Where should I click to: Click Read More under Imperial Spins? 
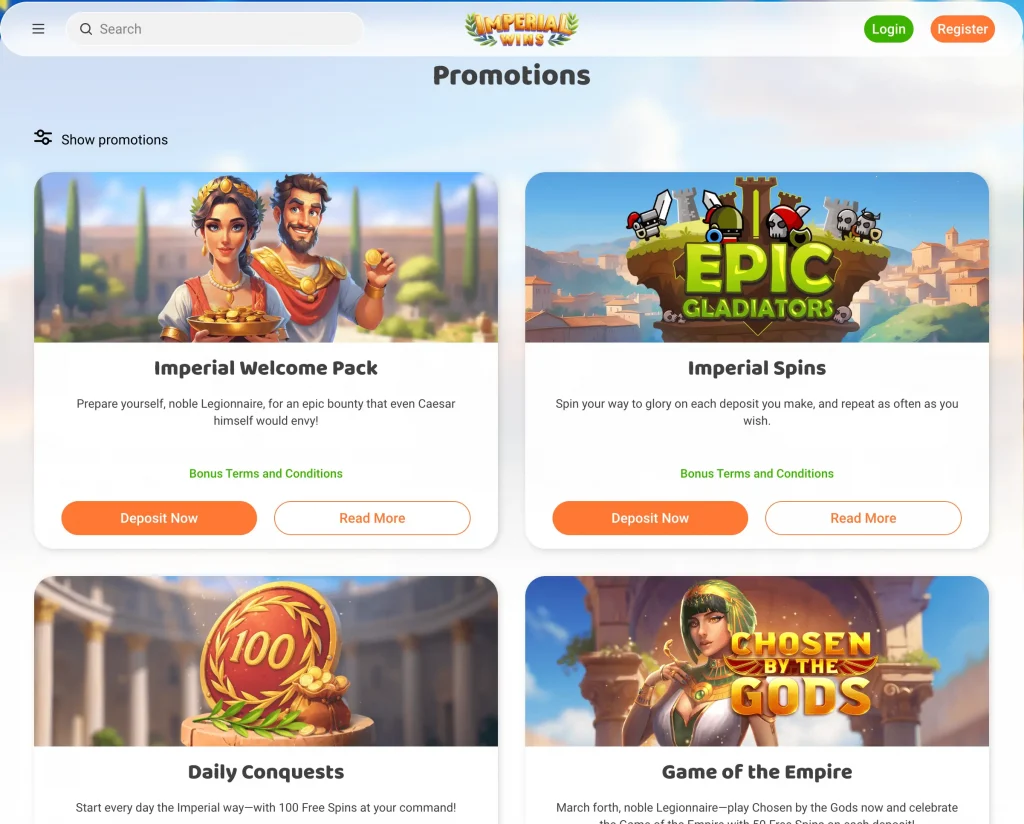[x=863, y=518]
